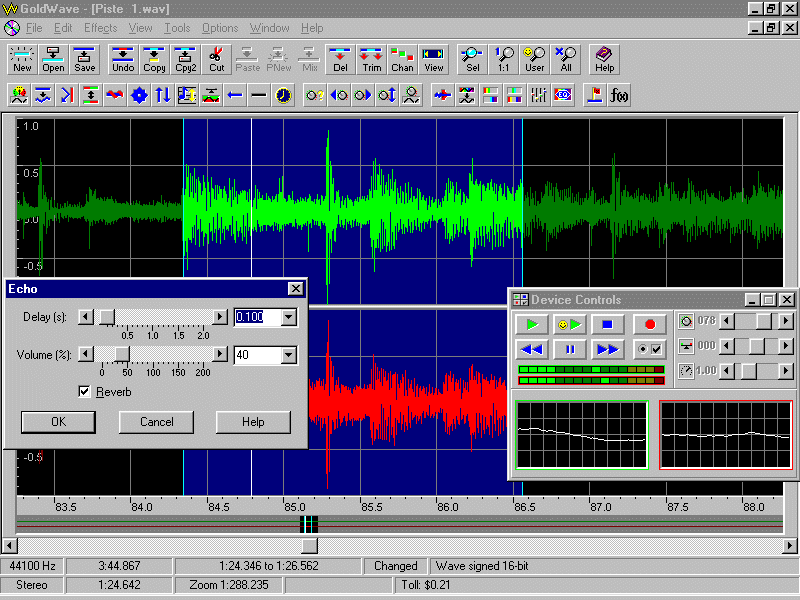Click the 'Zoom 1:288.235' status text
The height and width of the screenshot is (600, 800).
point(229,585)
